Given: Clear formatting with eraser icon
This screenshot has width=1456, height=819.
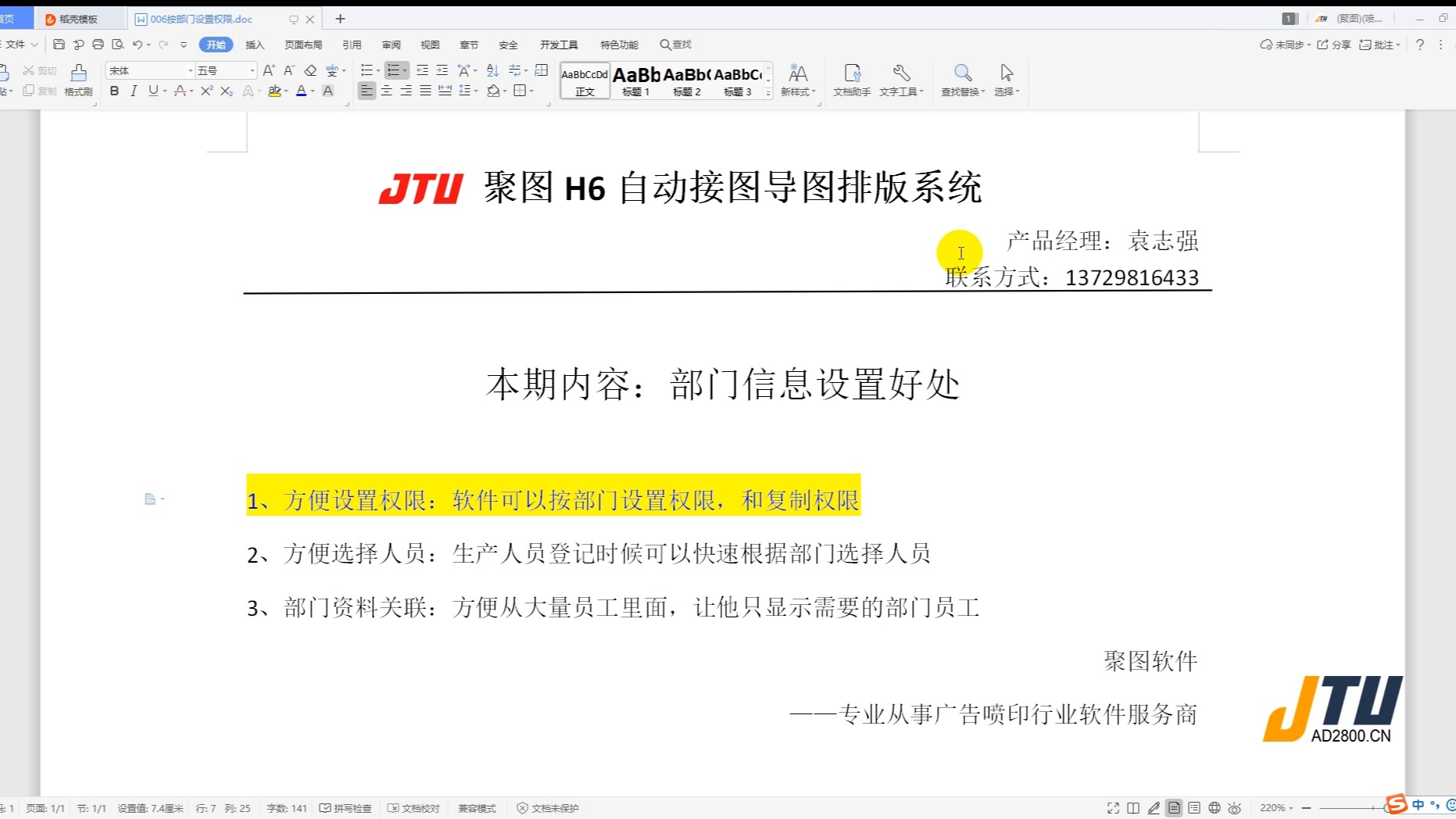Looking at the screenshot, I should click(x=310, y=70).
